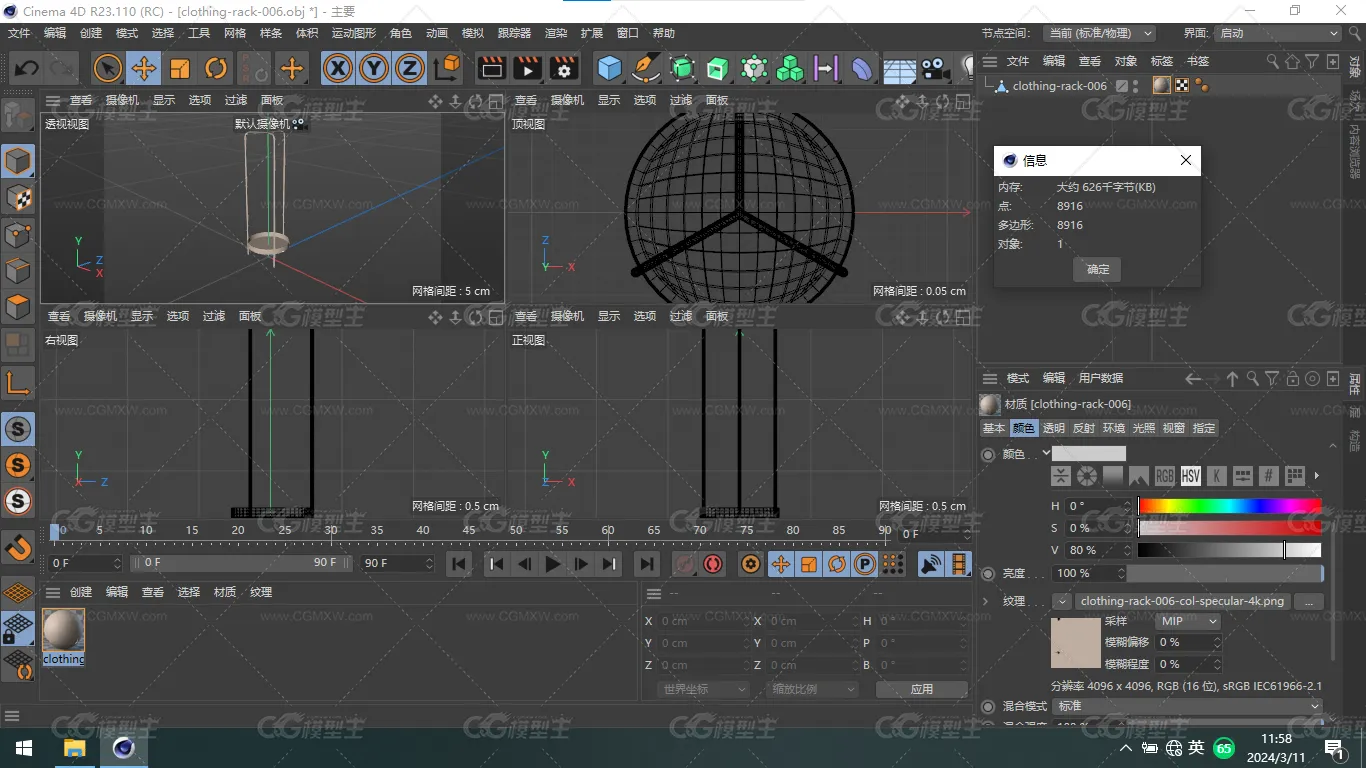1366x768 pixels.
Task: Toggle 混合模式 animation radio dot
Action: (x=988, y=706)
